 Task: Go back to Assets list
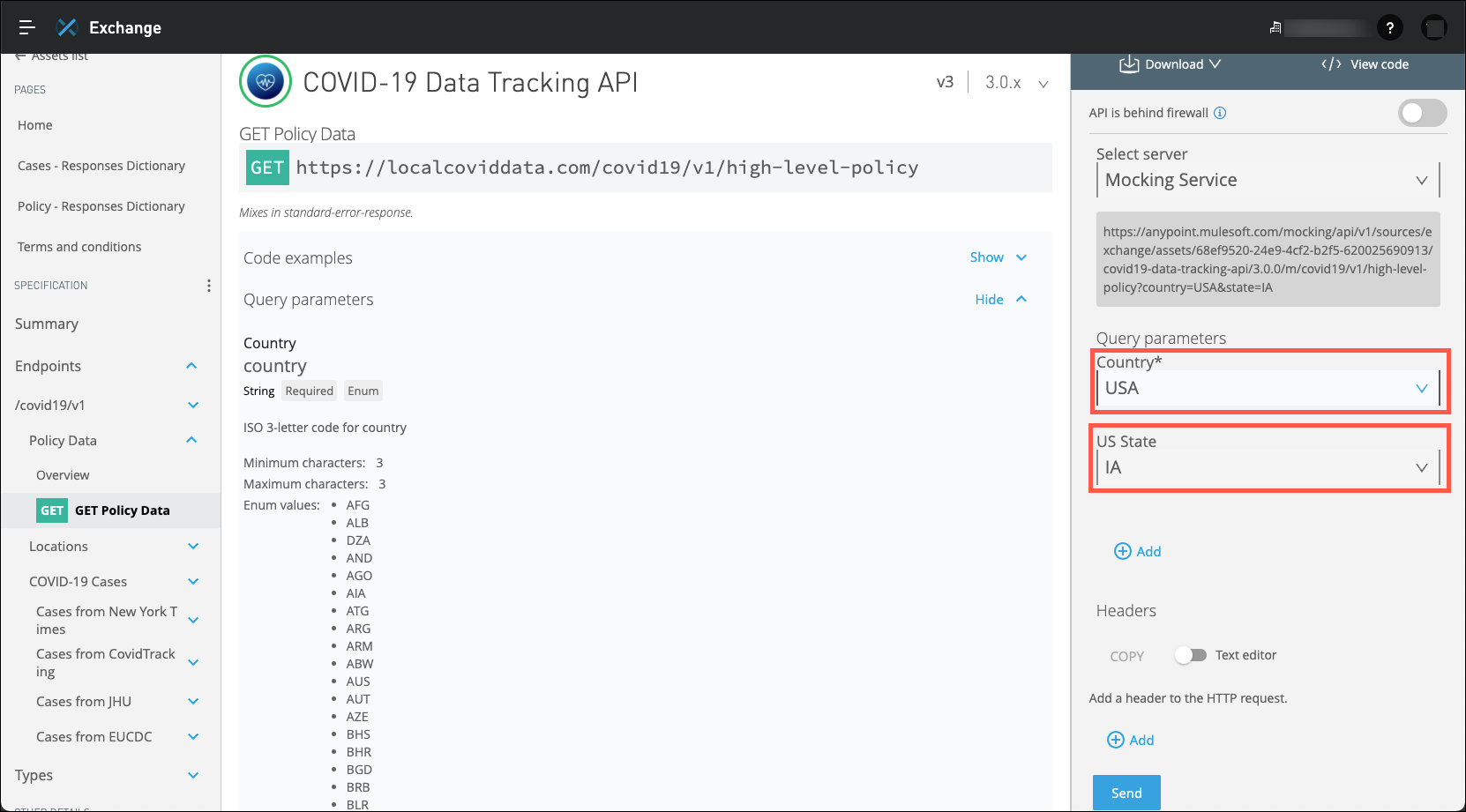[51, 56]
